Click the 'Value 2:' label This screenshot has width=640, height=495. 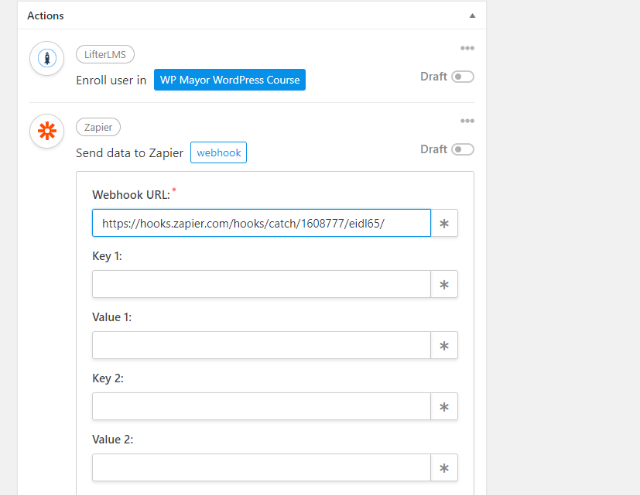(x=113, y=440)
